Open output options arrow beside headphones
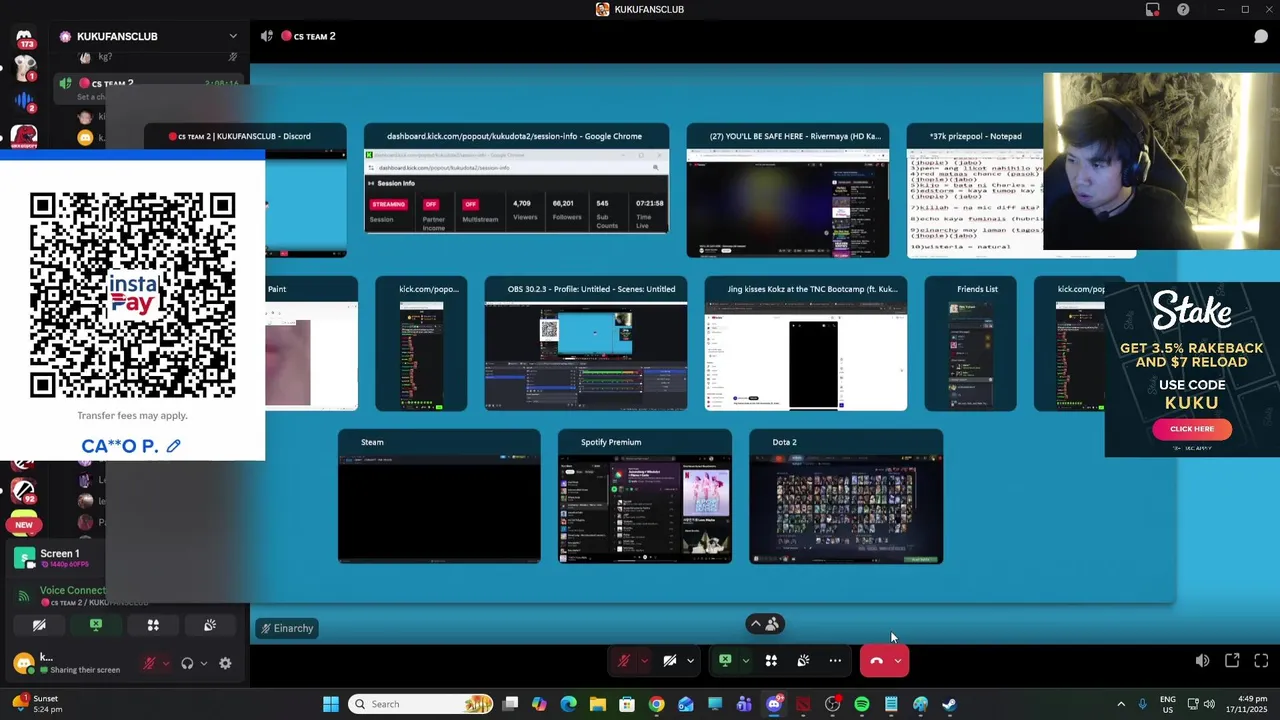Image resolution: width=1280 pixels, height=720 pixels. pos(204,663)
